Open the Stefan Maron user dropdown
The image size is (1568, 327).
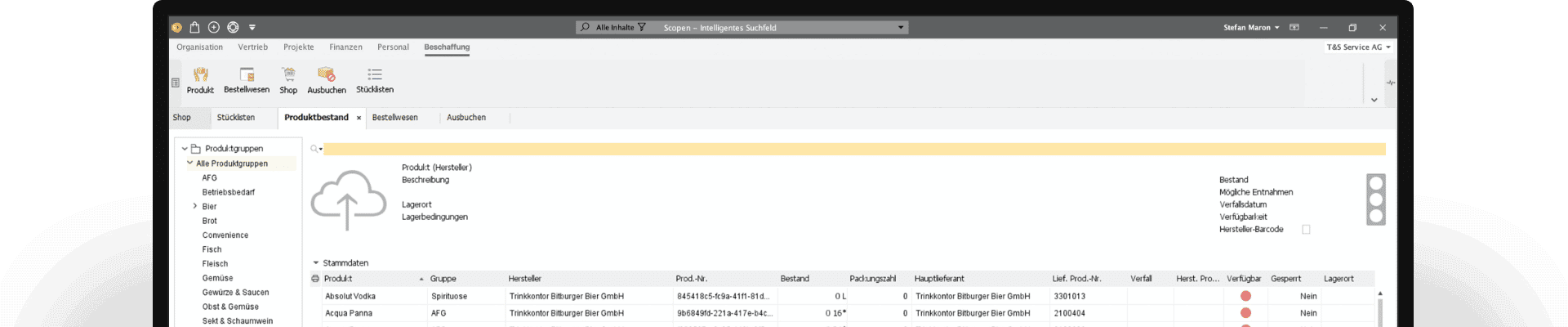1251,27
